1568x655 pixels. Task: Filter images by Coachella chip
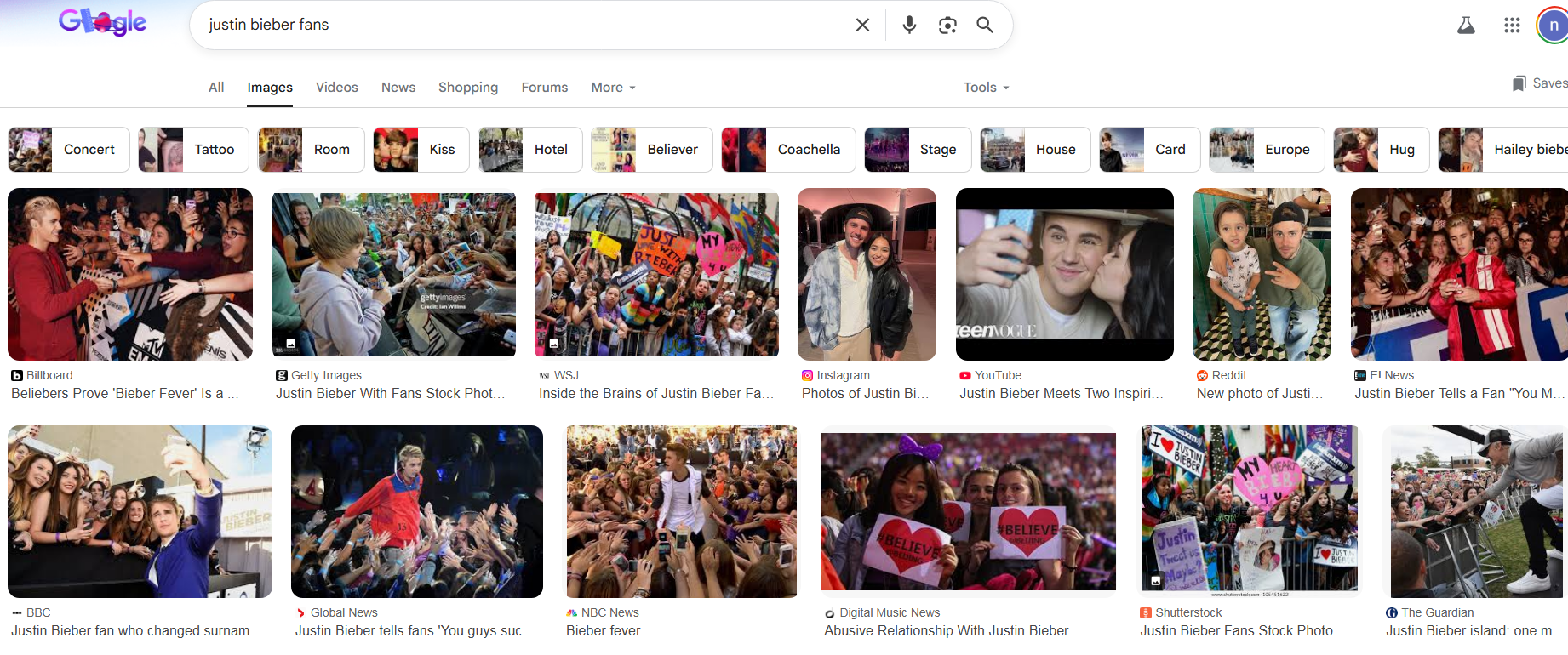pyautogui.click(x=788, y=150)
